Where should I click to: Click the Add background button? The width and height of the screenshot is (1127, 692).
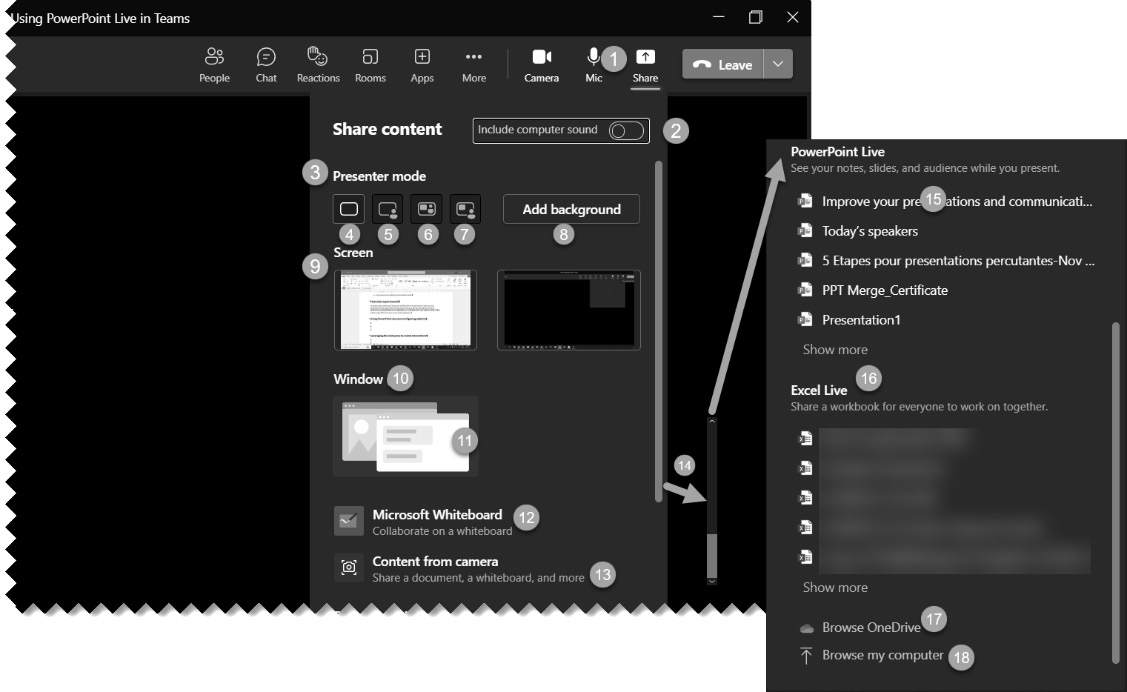coord(571,209)
